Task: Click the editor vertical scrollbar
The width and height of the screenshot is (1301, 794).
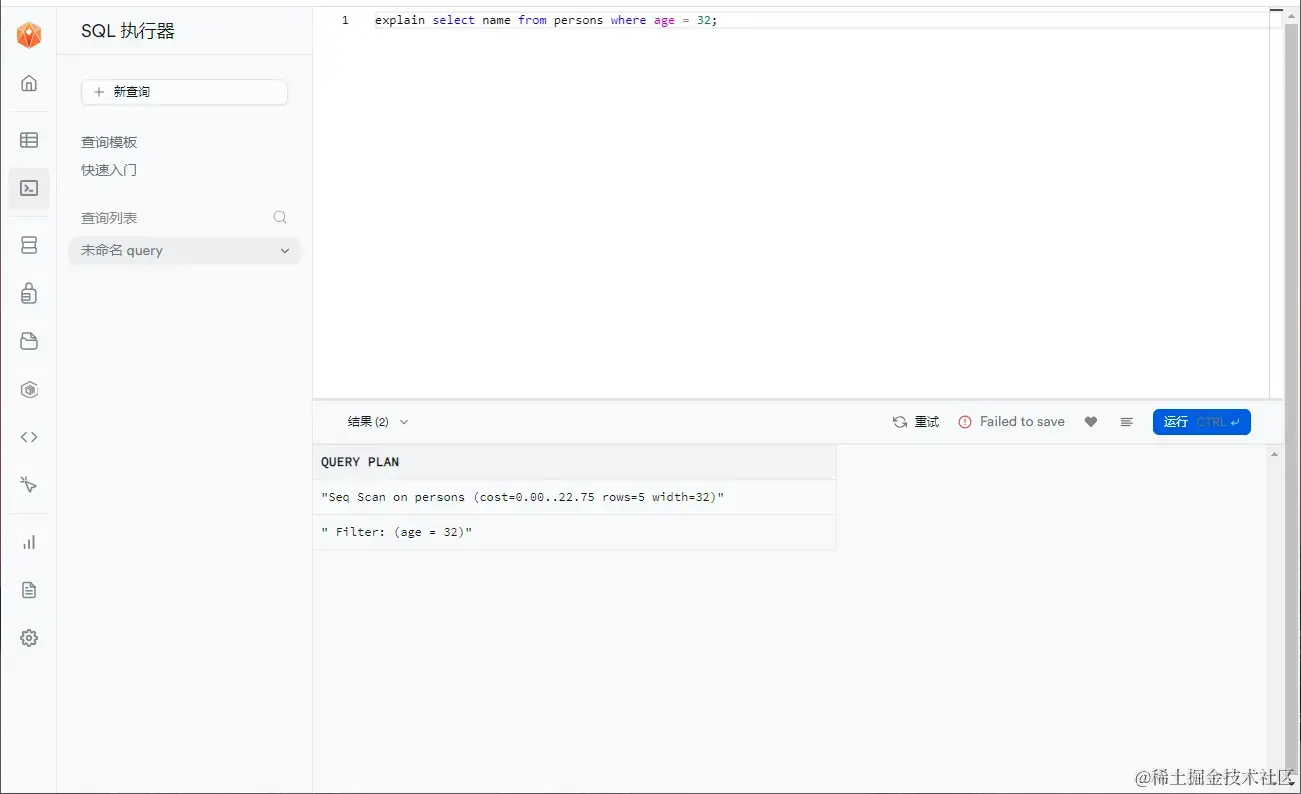Action: point(1276,203)
